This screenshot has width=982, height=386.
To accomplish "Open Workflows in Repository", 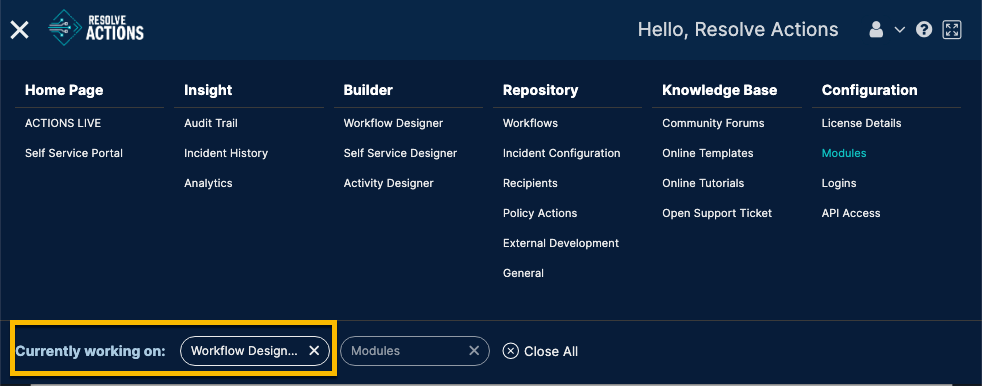I will [x=530, y=123].
